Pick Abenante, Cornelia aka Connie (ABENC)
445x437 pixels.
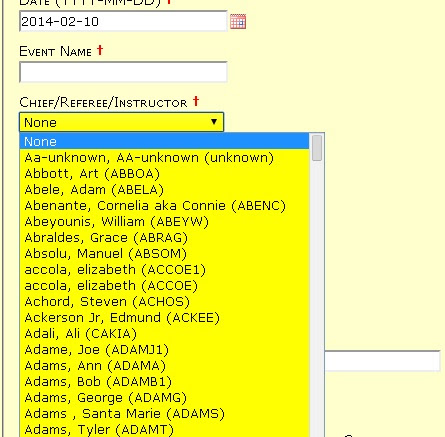164,205
